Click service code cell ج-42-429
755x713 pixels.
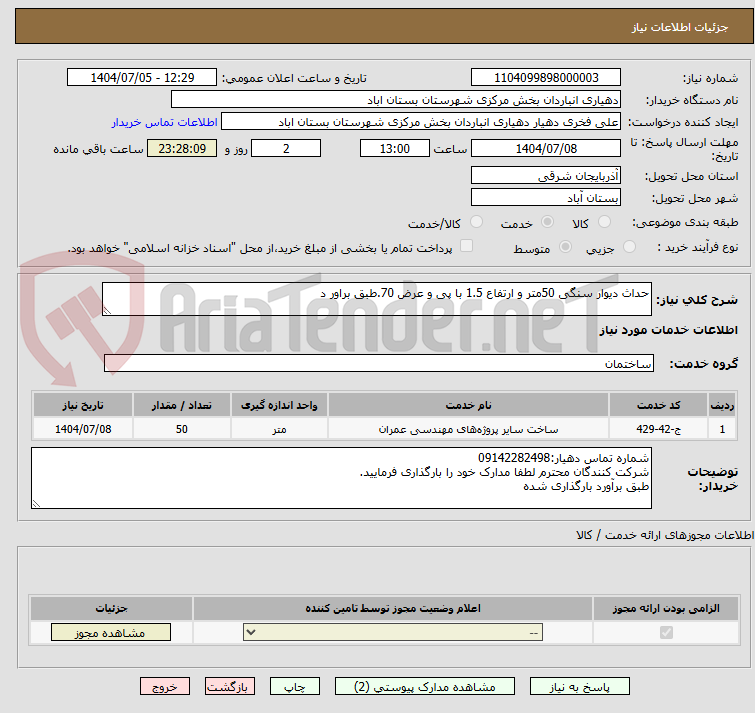tap(658, 428)
